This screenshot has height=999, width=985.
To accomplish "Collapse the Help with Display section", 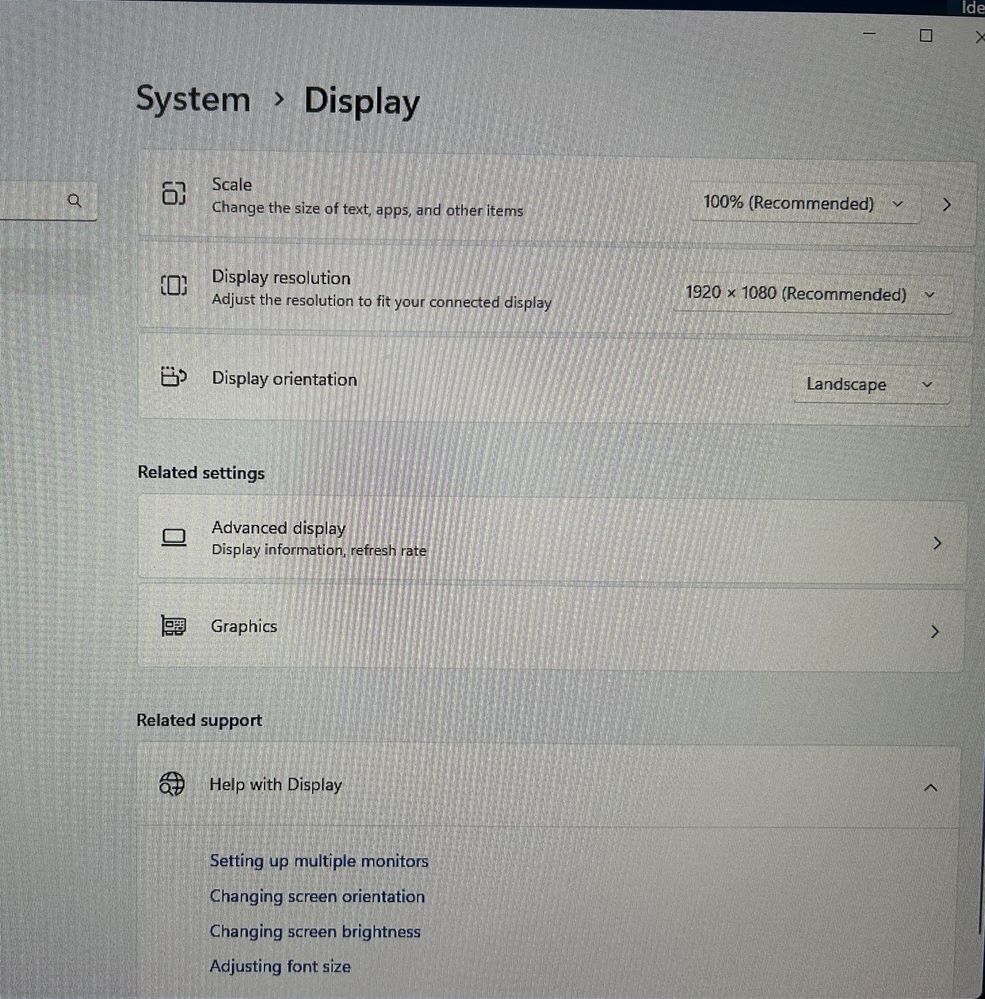I will pyautogui.click(x=930, y=787).
